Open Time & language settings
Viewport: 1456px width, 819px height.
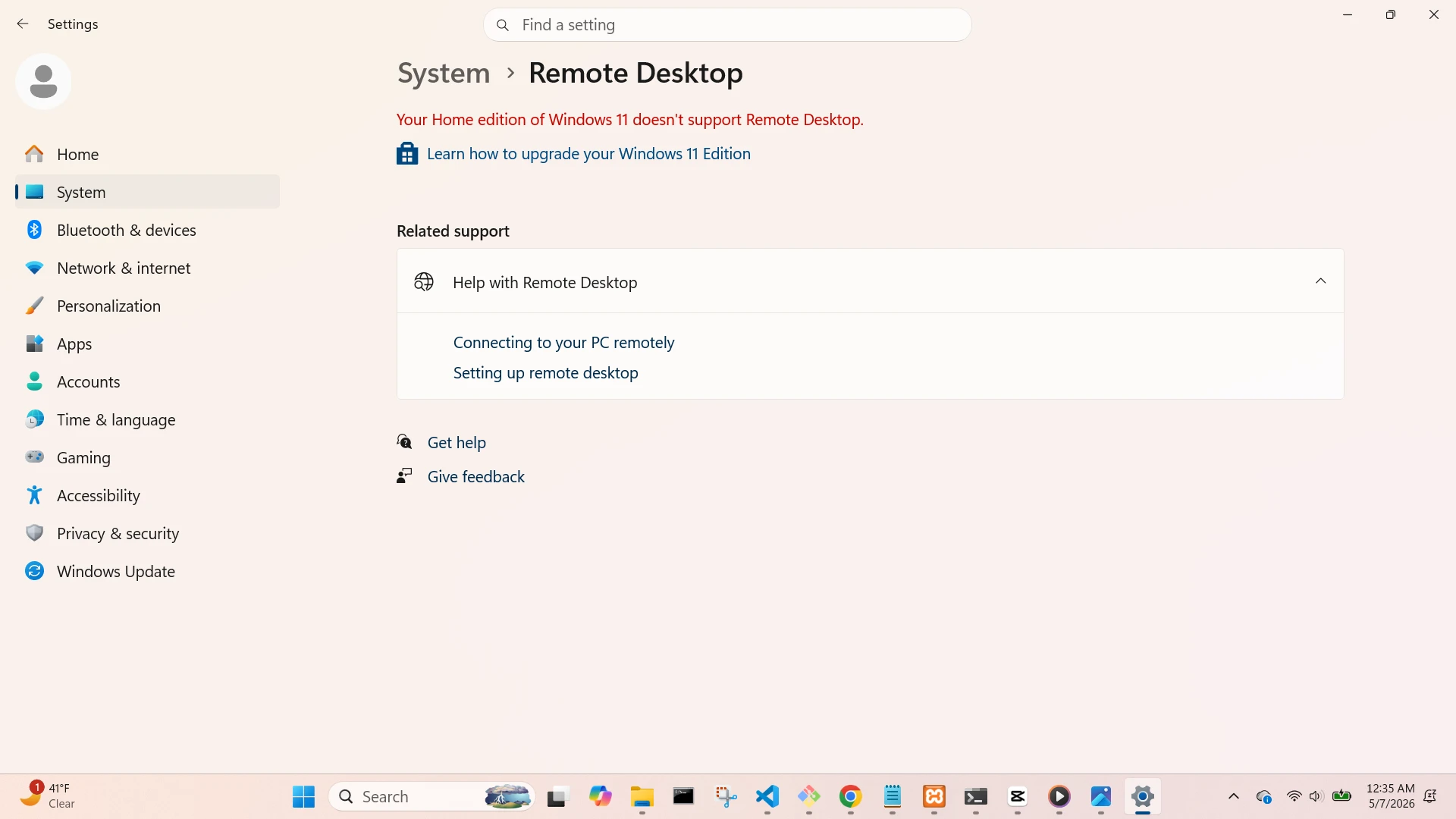147,419
